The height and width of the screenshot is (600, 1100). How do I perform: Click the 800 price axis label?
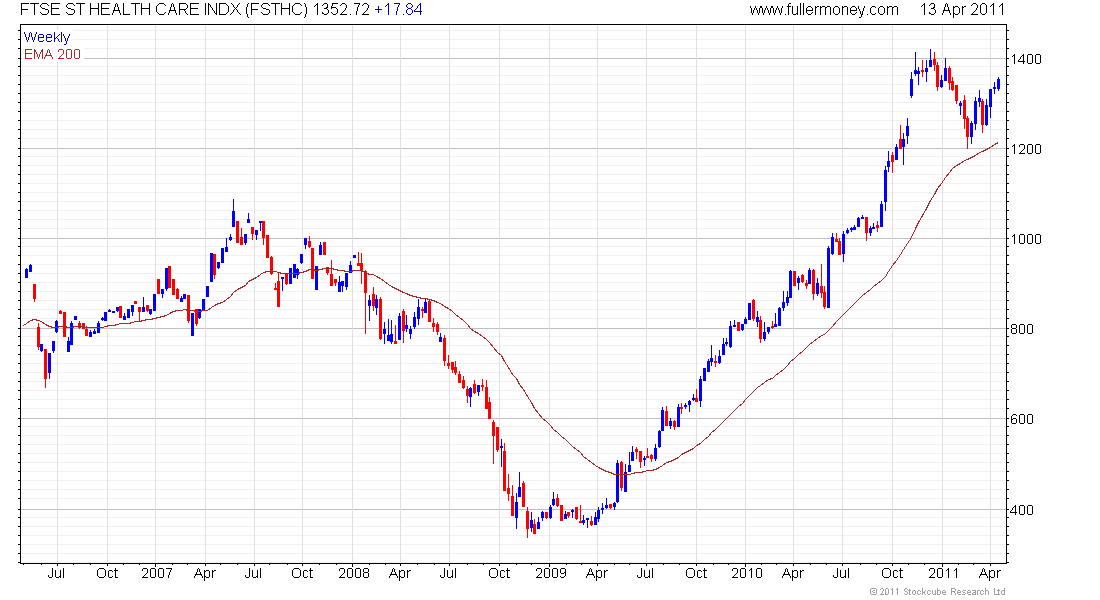click(x=1021, y=329)
